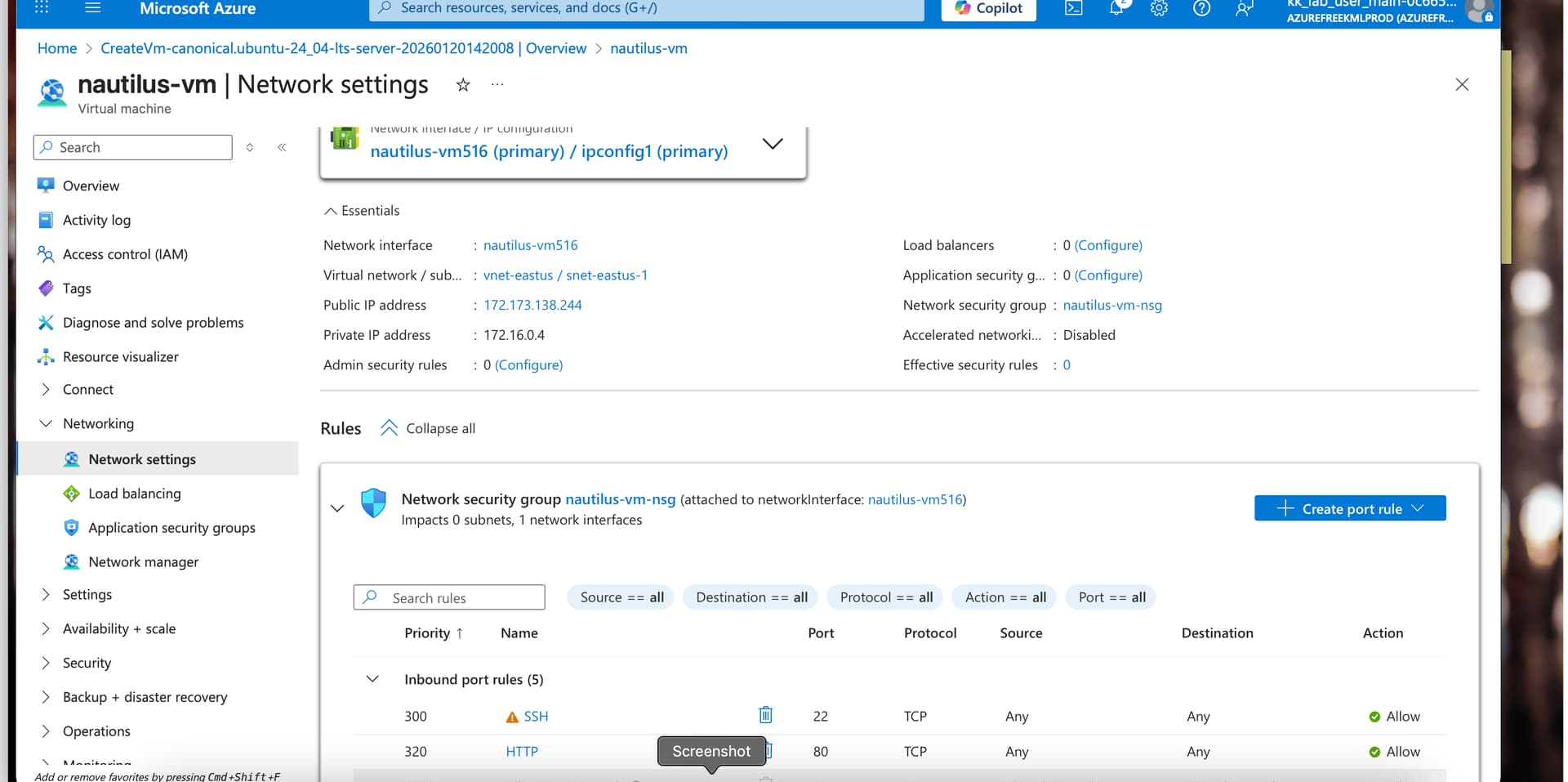This screenshot has height=782, width=1568.
Task: Collapse the sidebar with double chevron
Action: point(282,148)
